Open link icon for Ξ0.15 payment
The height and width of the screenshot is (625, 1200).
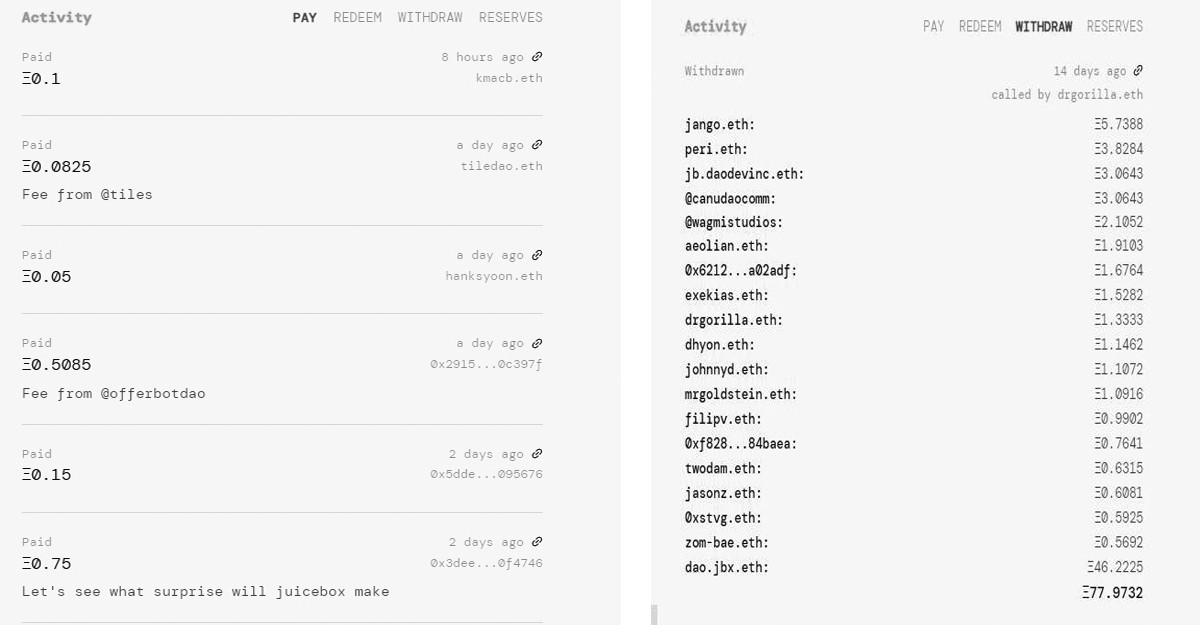(x=537, y=454)
